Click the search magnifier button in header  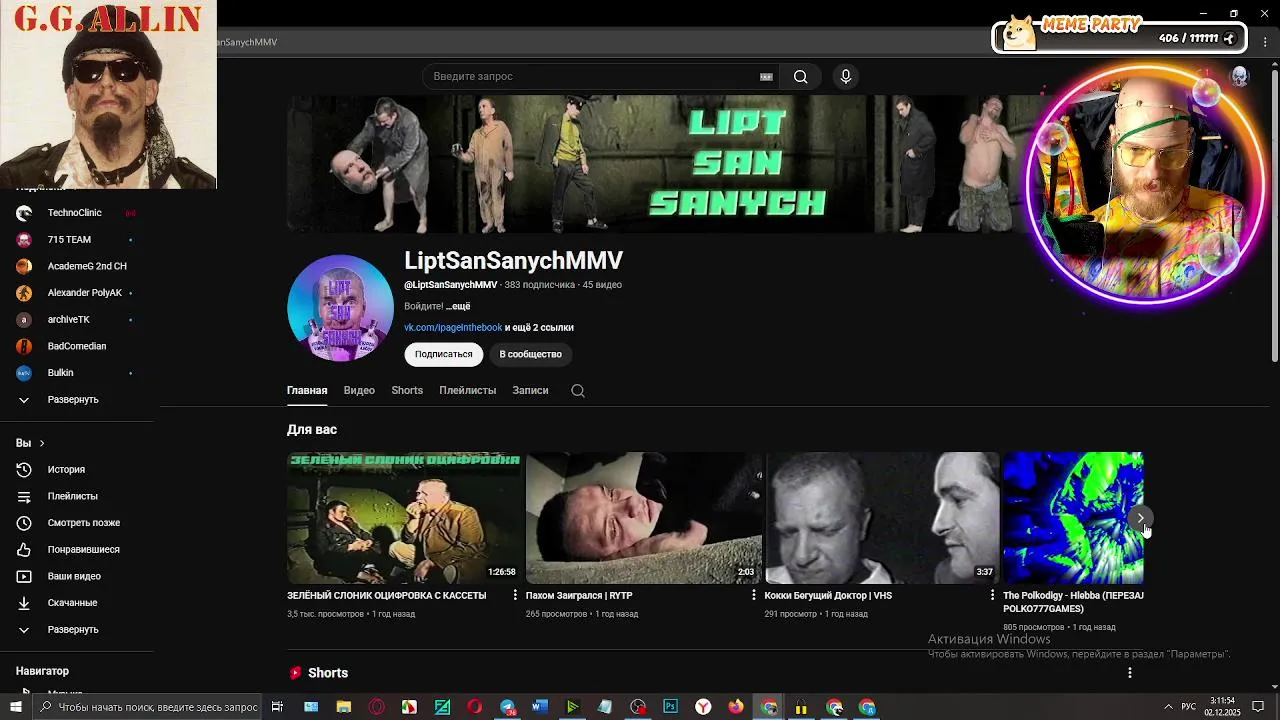point(800,76)
